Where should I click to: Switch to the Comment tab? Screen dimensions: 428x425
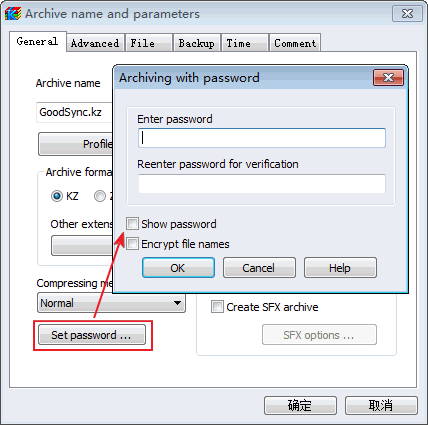(x=295, y=43)
